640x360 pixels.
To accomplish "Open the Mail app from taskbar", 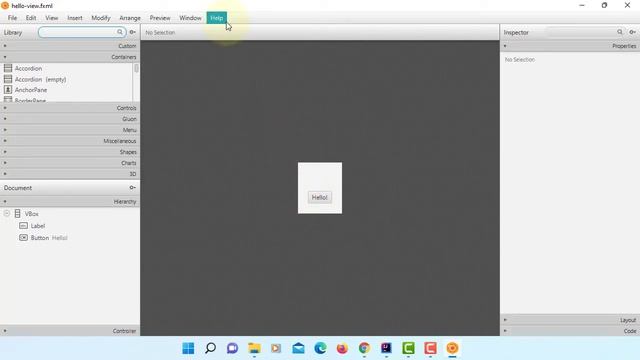I will (x=298, y=348).
